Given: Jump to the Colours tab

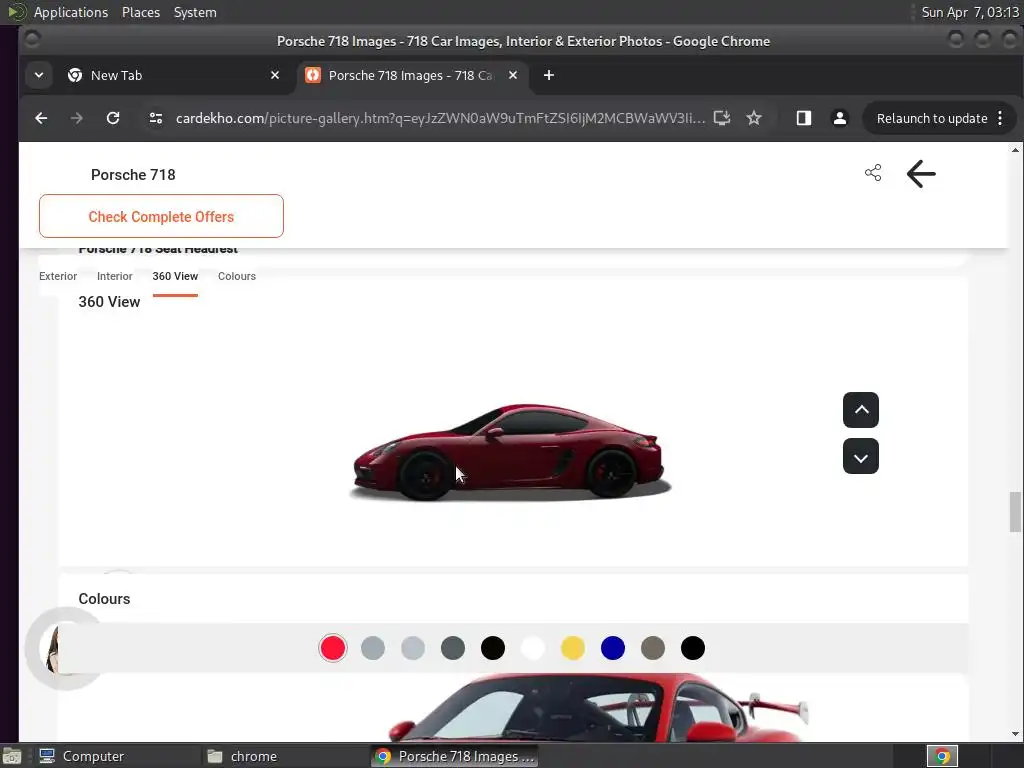Looking at the screenshot, I should point(237,276).
